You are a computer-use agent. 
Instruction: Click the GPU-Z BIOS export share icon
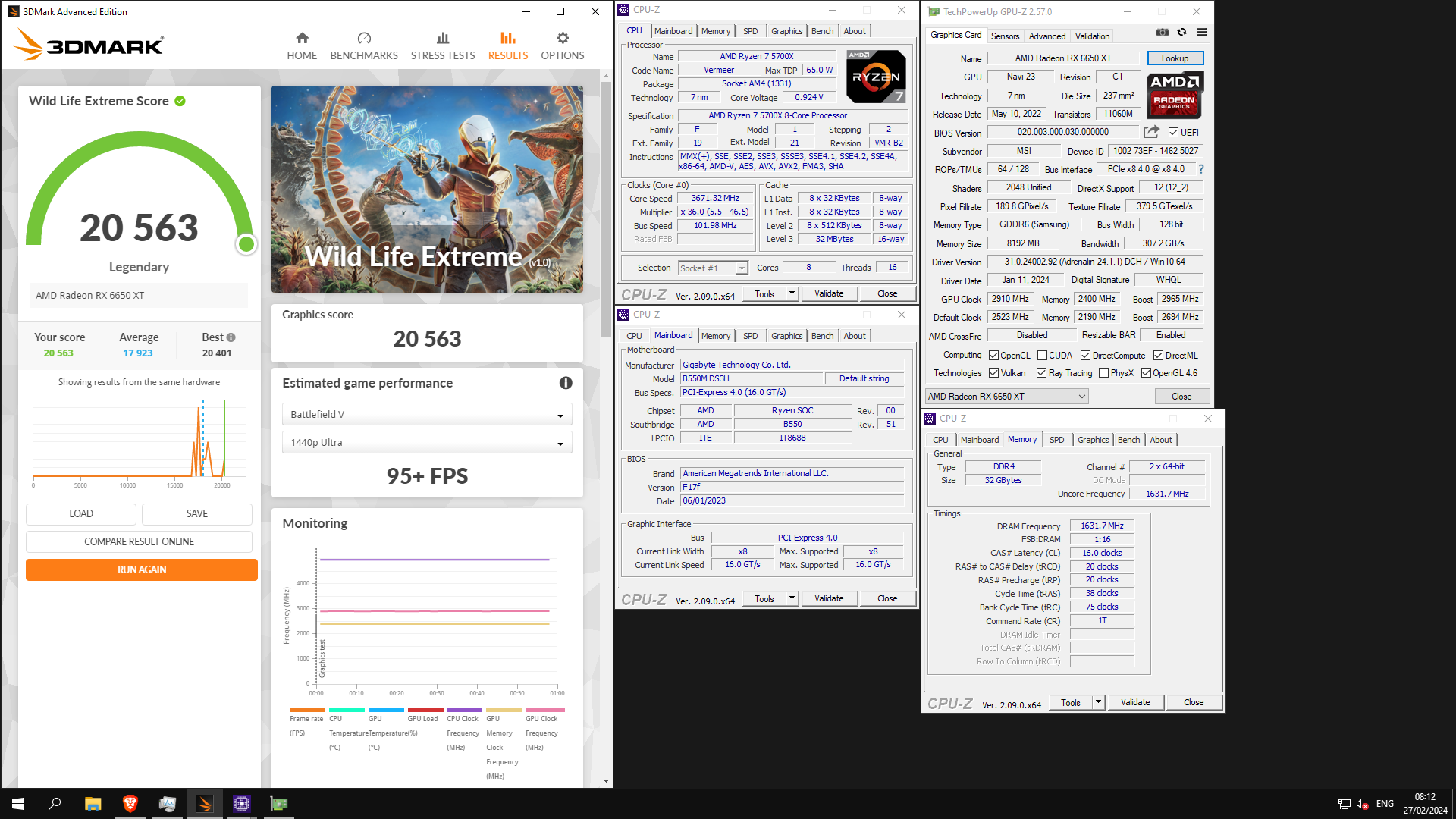tap(1152, 132)
